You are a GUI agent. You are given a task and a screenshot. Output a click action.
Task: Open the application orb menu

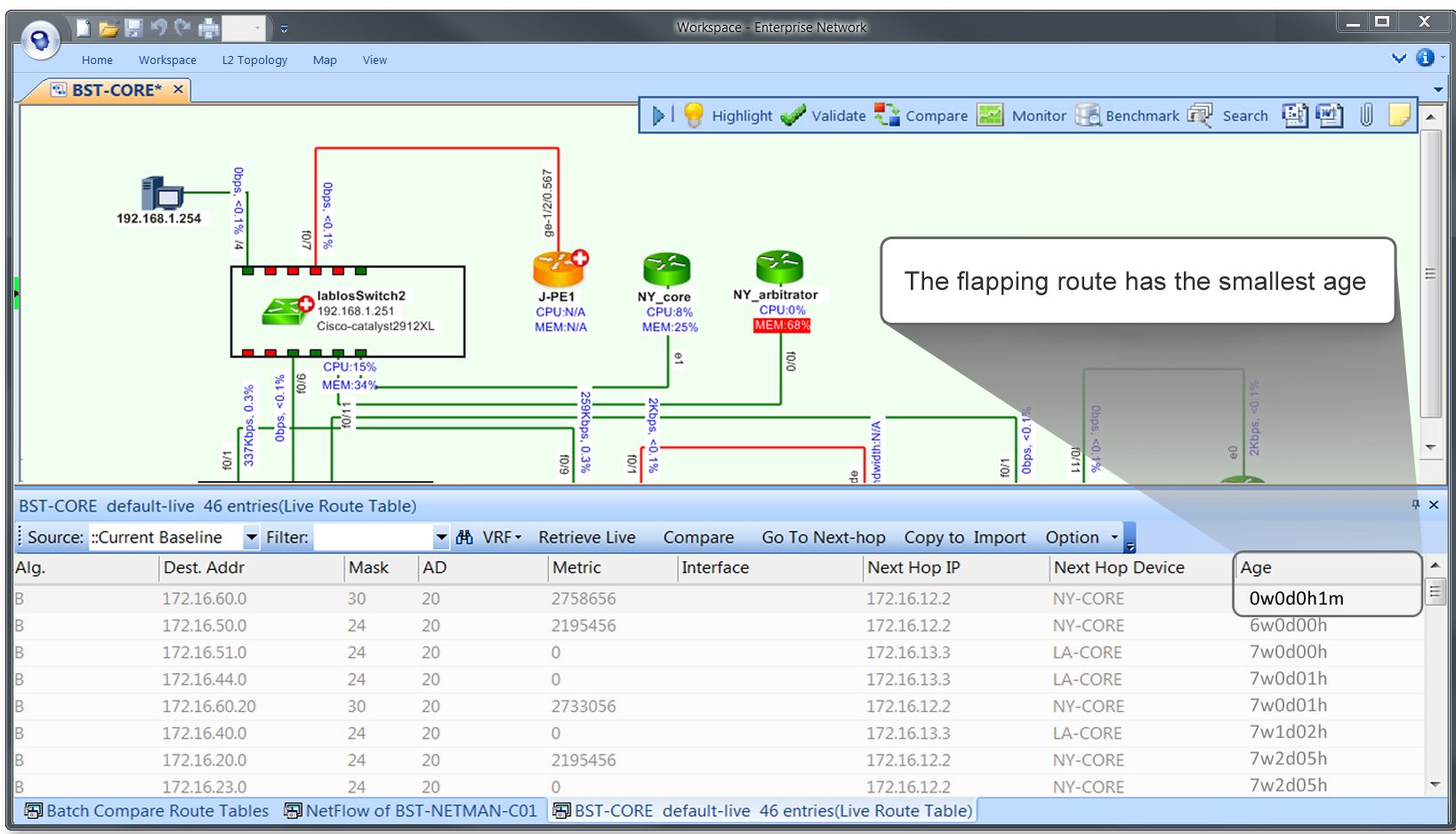[x=40, y=40]
